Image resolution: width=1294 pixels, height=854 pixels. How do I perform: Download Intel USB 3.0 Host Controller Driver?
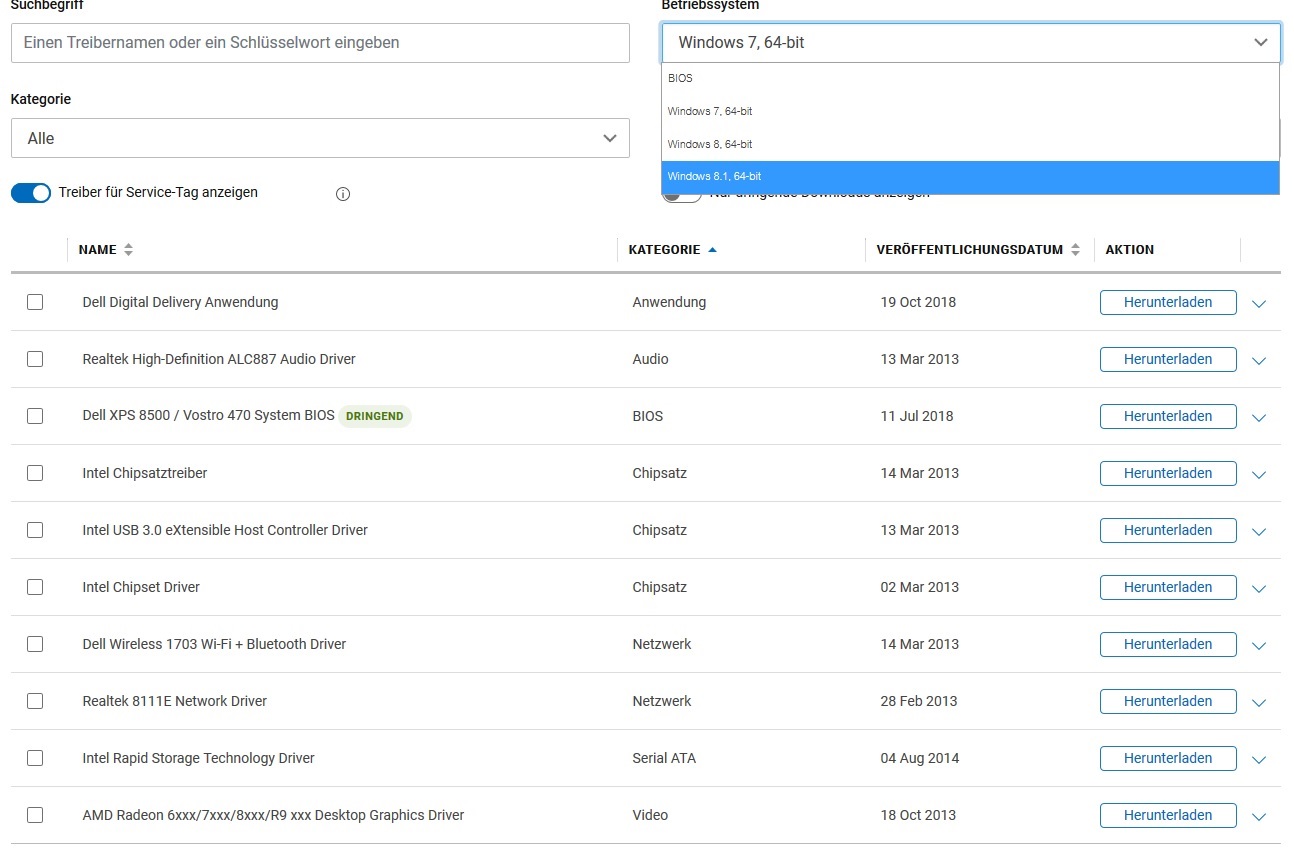[x=1168, y=530]
